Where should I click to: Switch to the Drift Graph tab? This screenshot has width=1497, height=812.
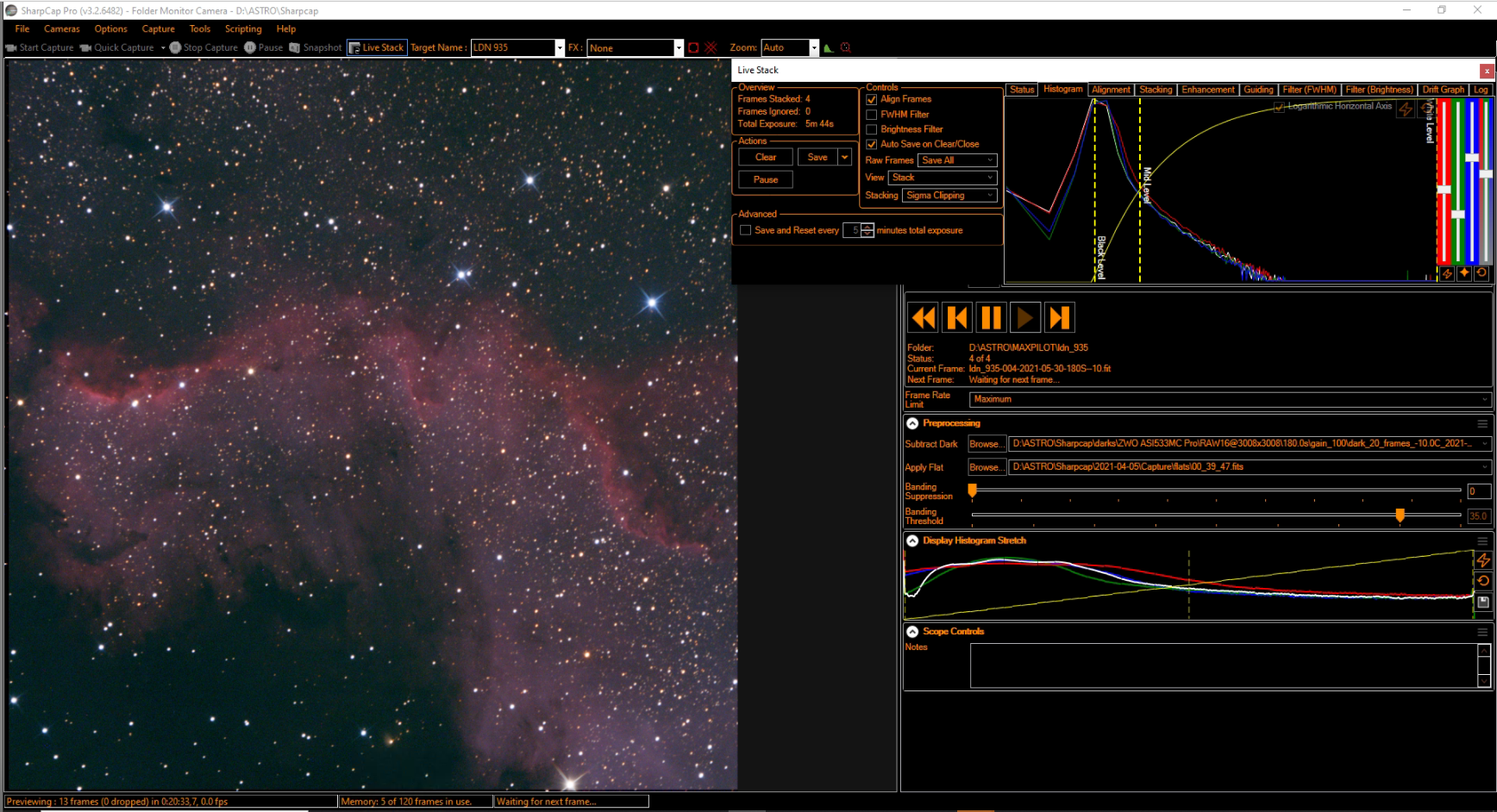click(x=1444, y=90)
